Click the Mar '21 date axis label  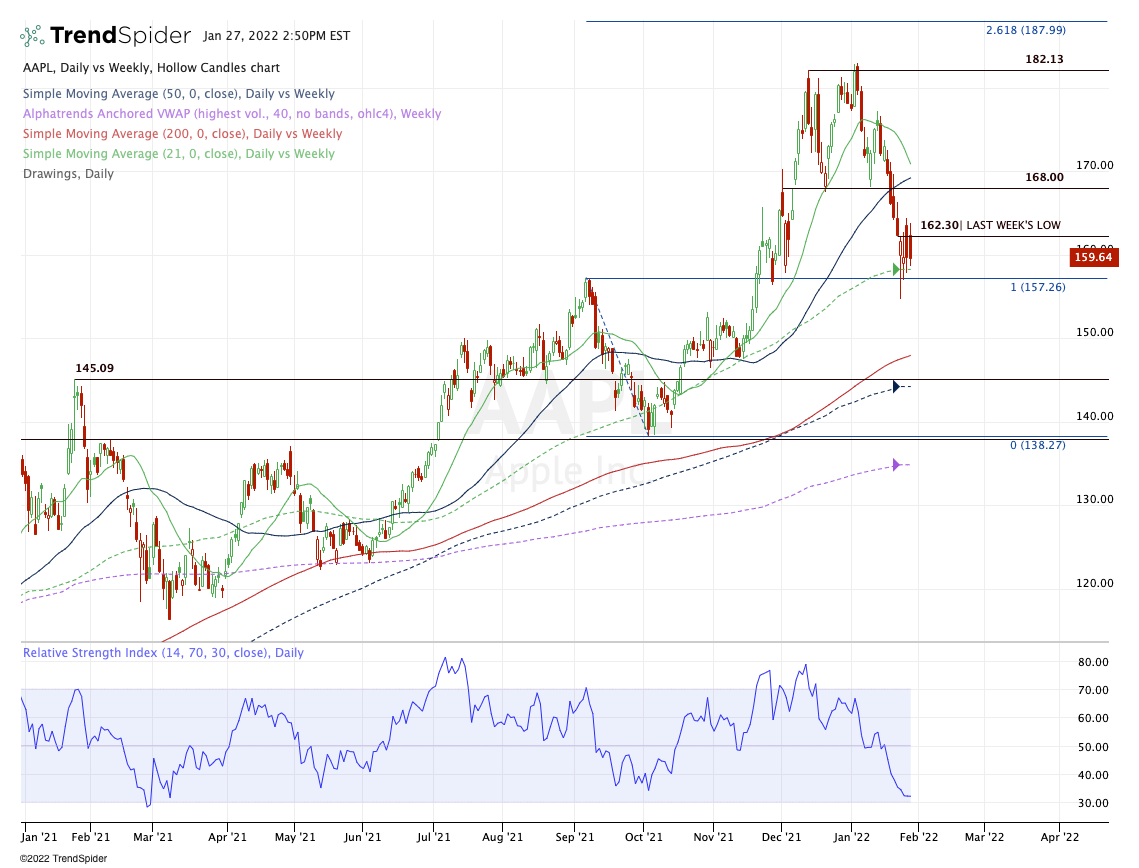[x=153, y=837]
